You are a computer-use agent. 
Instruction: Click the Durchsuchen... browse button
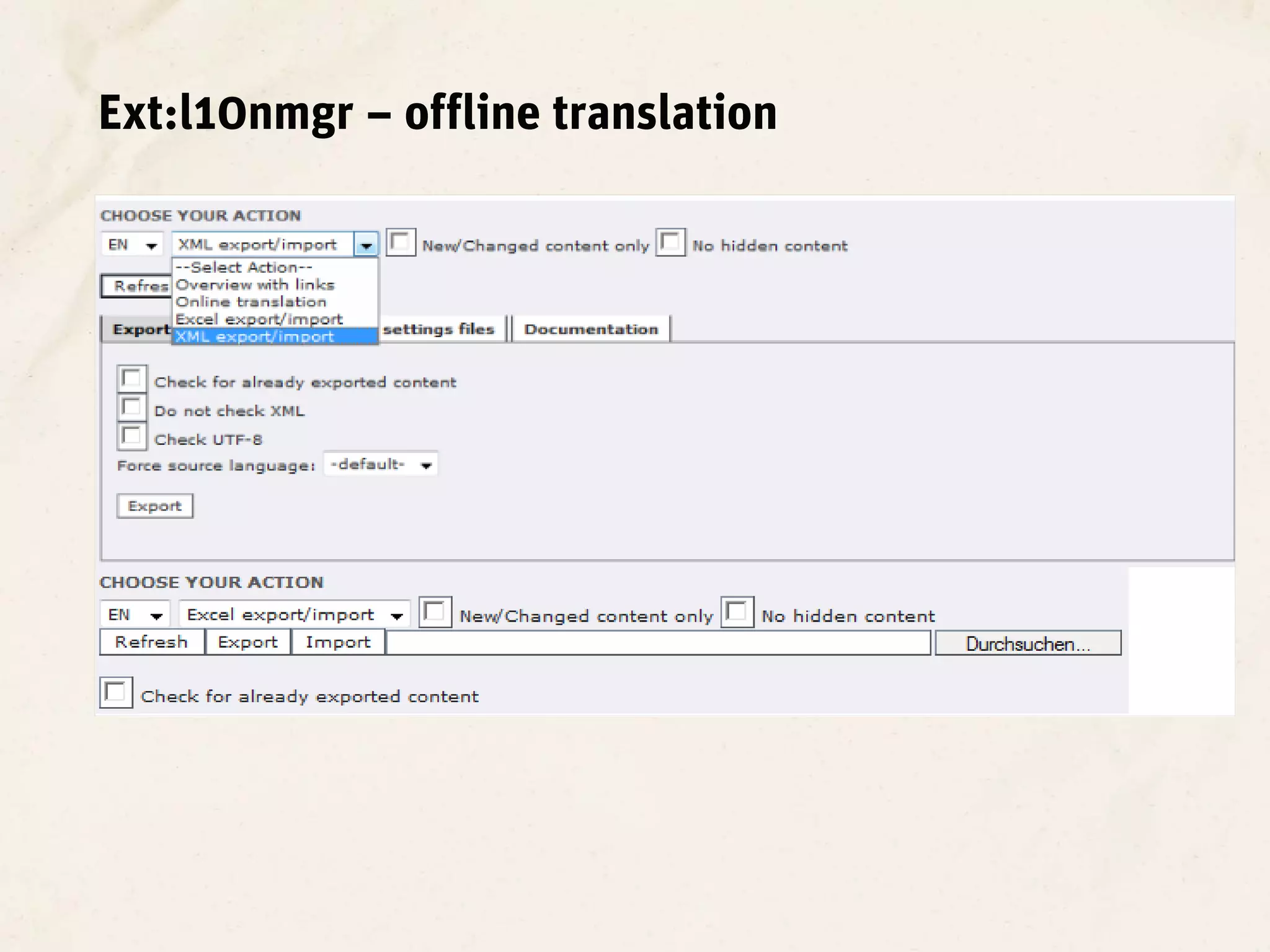(x=1028, y=643)
